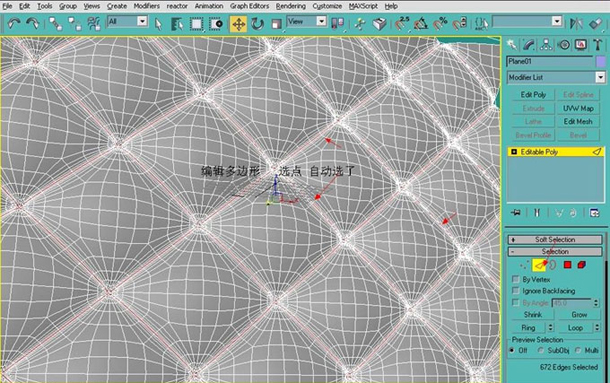Switch to Edge sub-object level
The image size is (610, 383).
[x=539, y=265]
